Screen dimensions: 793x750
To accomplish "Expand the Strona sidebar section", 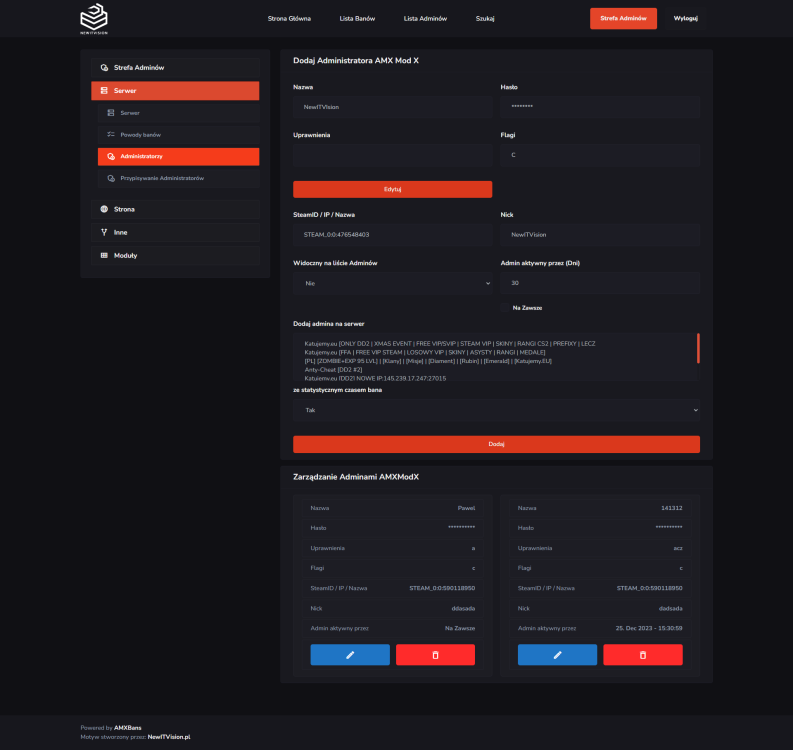I will coord(175,209).
